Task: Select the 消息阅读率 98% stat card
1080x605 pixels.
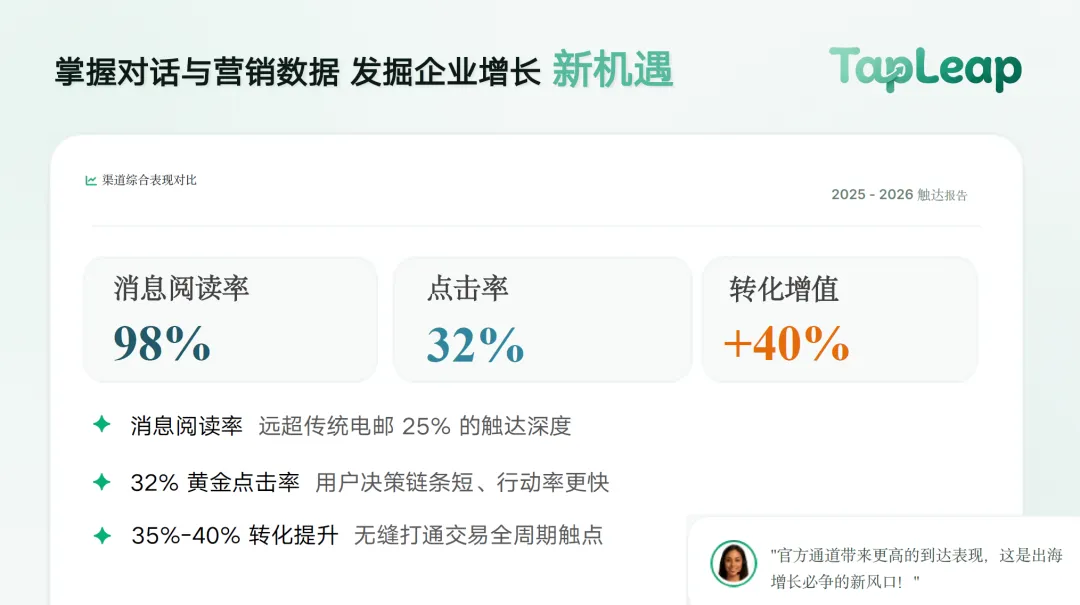Action: coord(230,320)
